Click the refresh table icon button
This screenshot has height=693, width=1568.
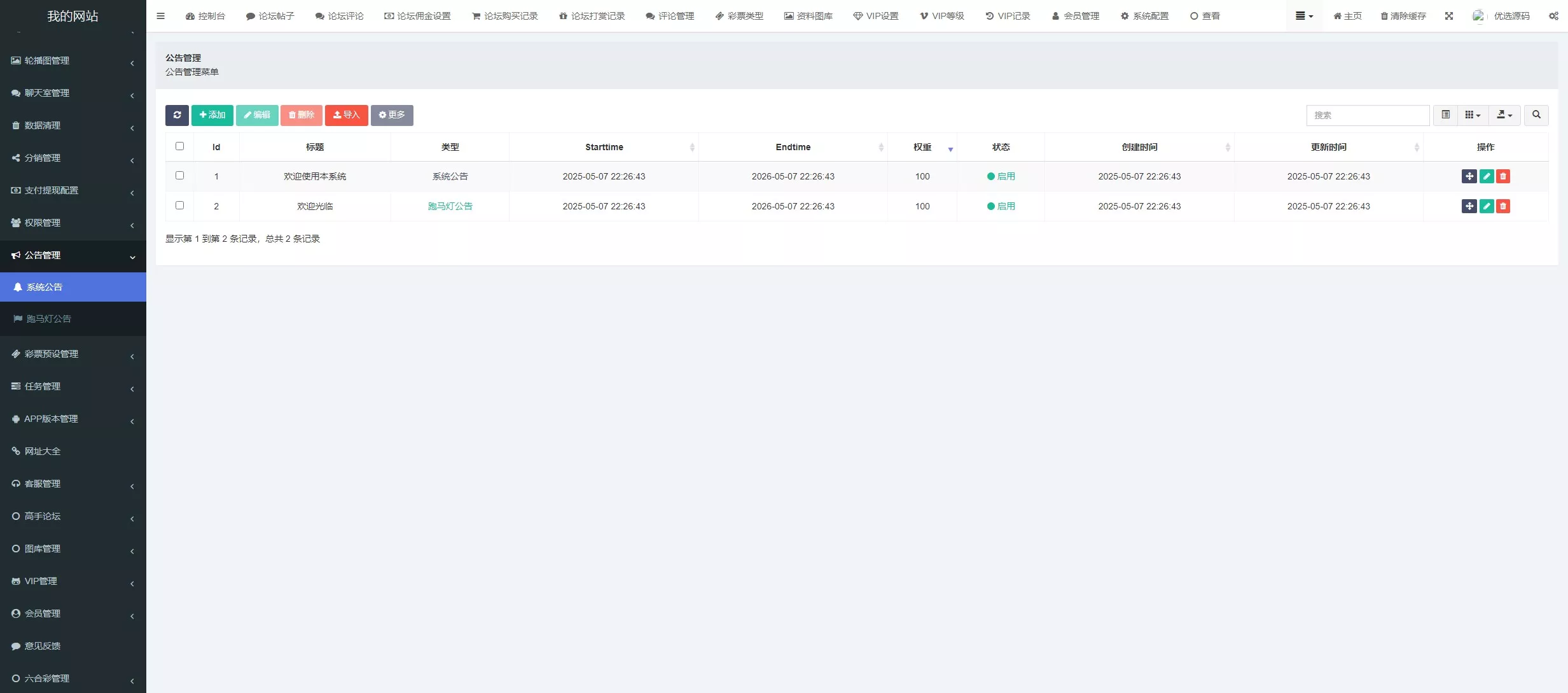177,115
